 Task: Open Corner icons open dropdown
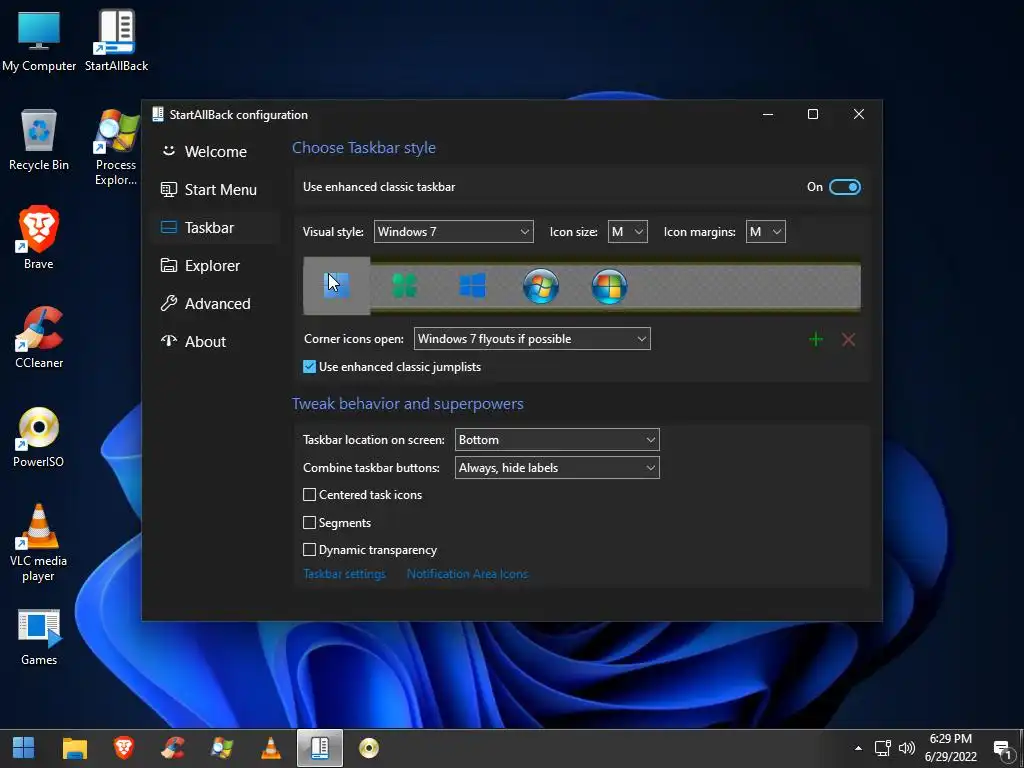532,339
